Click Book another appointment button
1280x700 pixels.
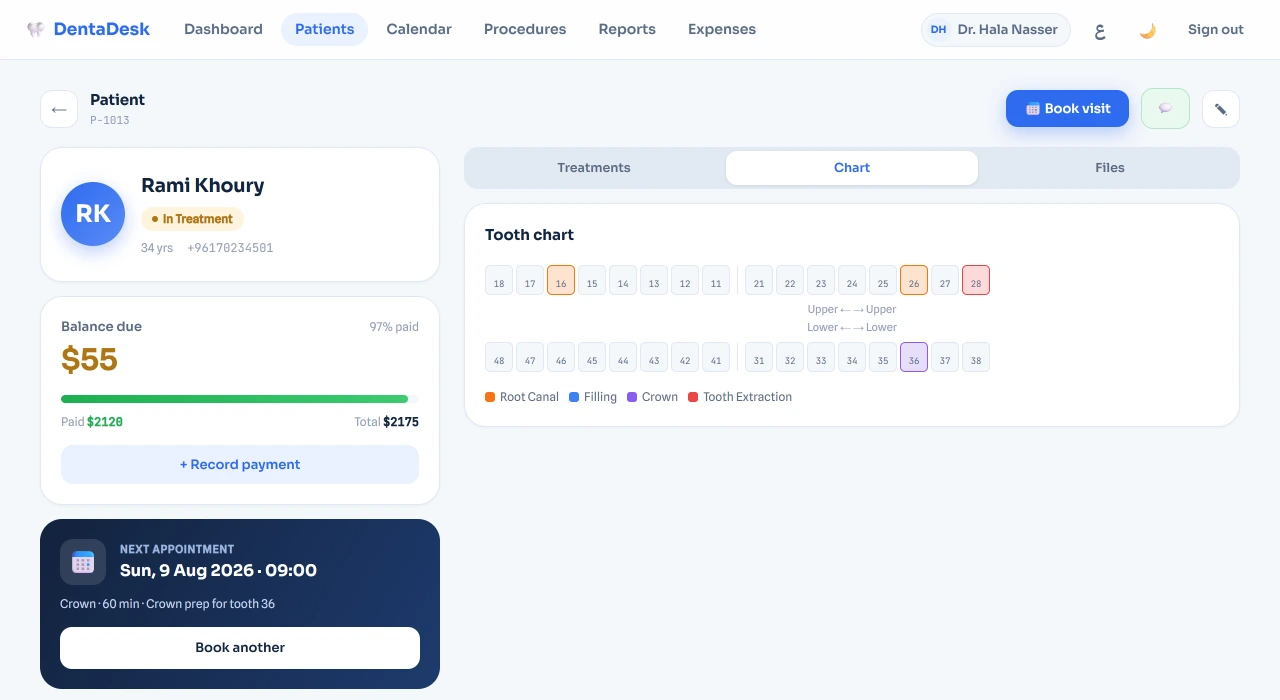(x=240, y=648)
